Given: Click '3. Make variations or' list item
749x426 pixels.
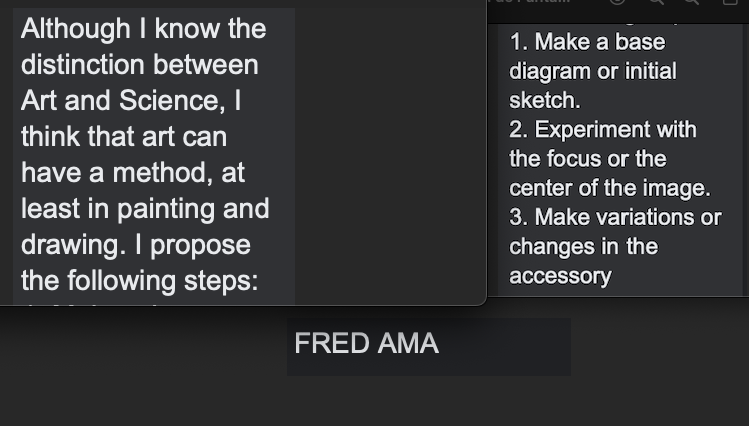Looking at the screenshot, I should (615, 217).
